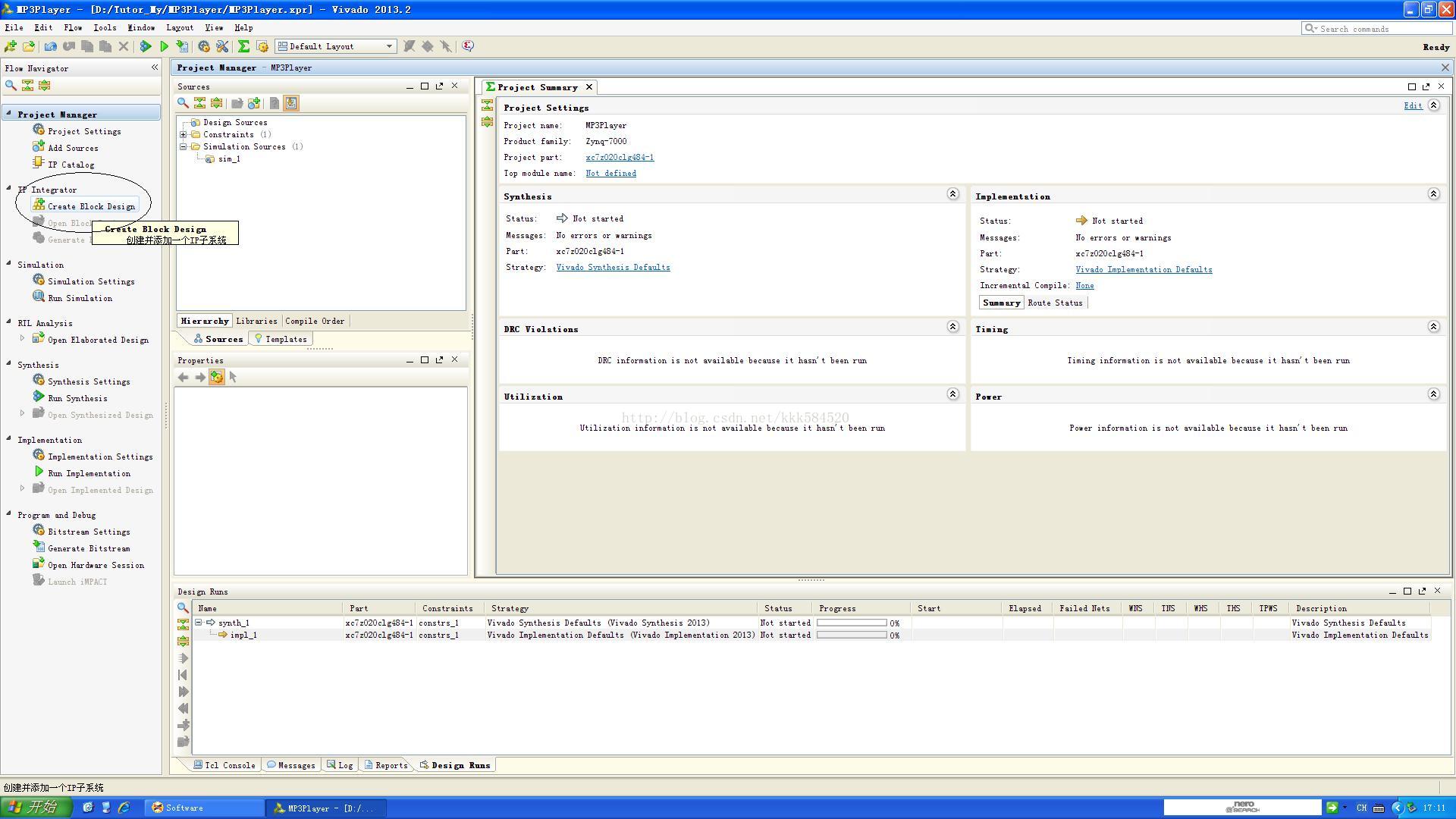The width and height of the screenshot is (1456, 819).
Task: Collapse the Project Manager group in navigator
Action: [9, 114]
